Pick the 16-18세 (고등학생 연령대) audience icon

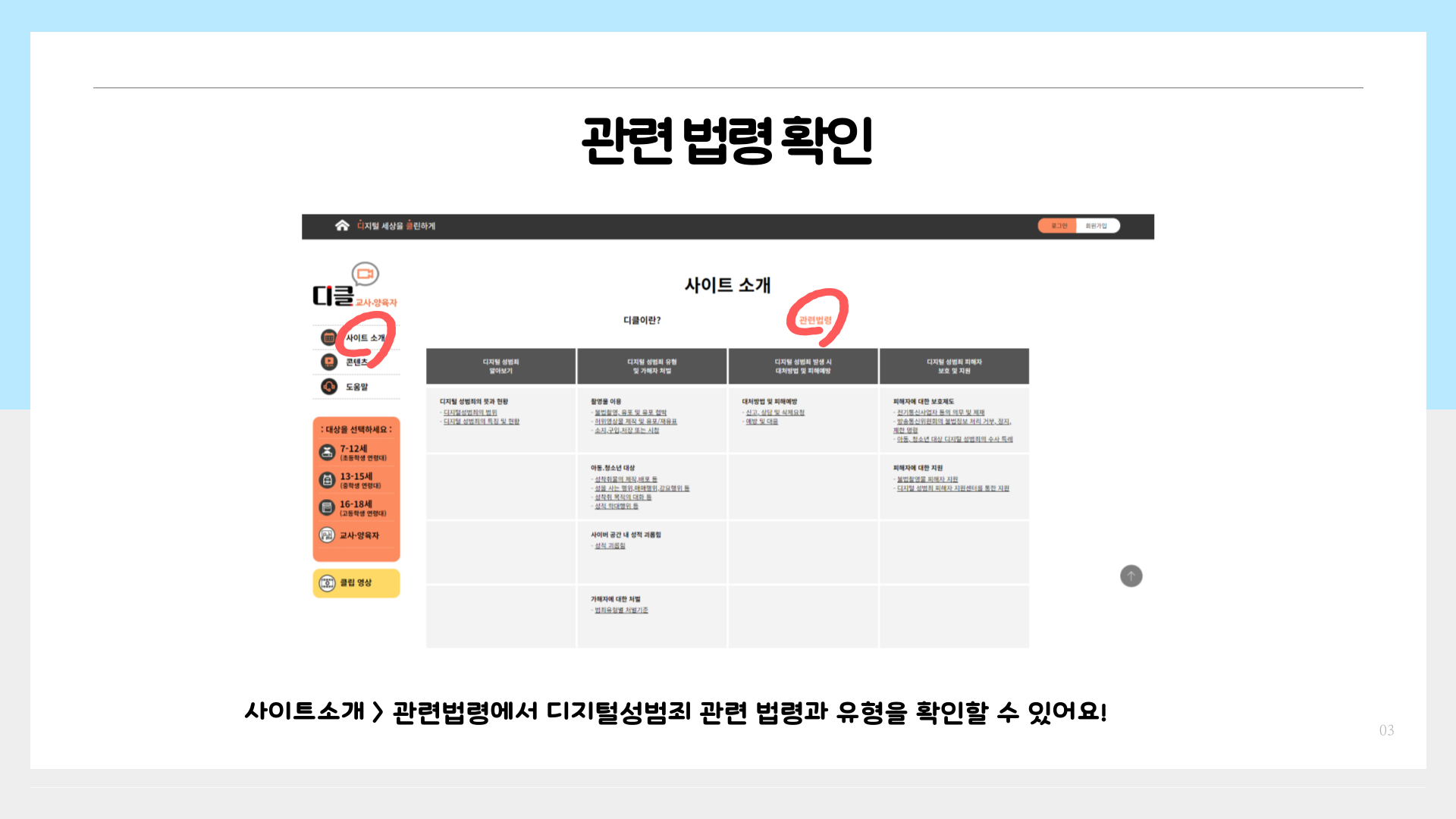click(x=326, y=507)
